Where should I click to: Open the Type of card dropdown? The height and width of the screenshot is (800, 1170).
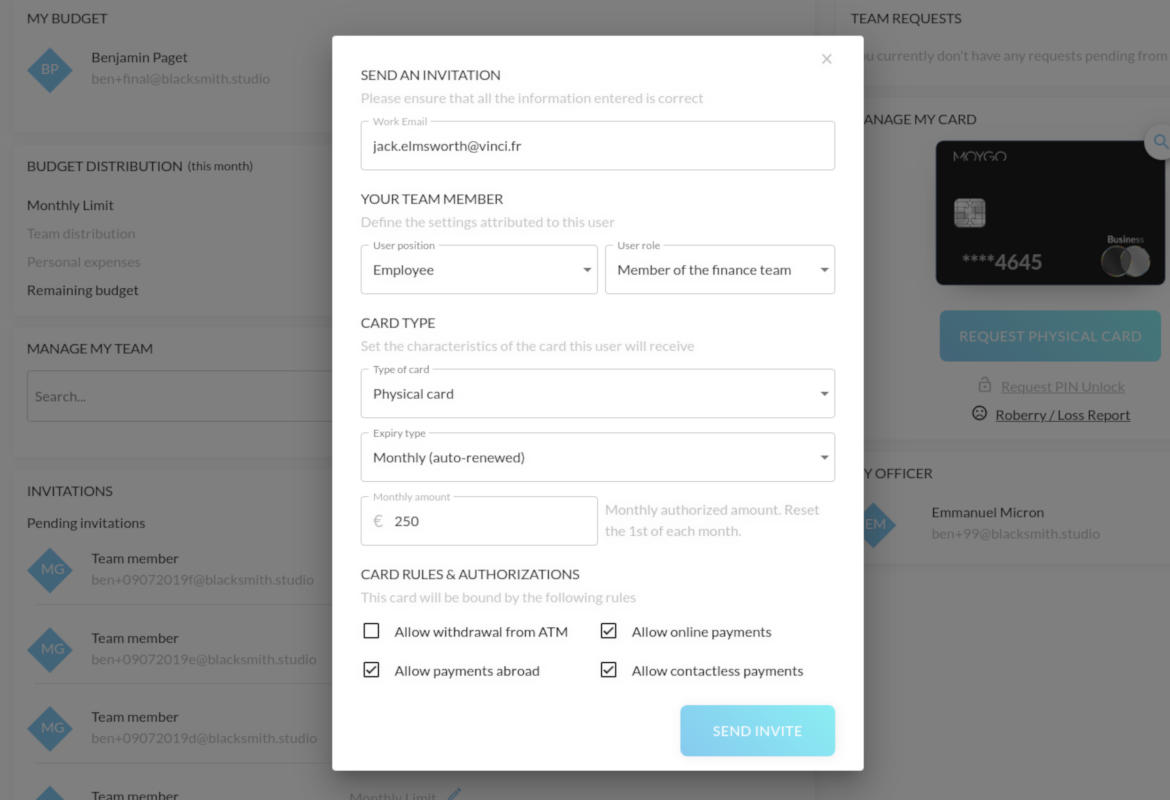[x=597, y=394]
